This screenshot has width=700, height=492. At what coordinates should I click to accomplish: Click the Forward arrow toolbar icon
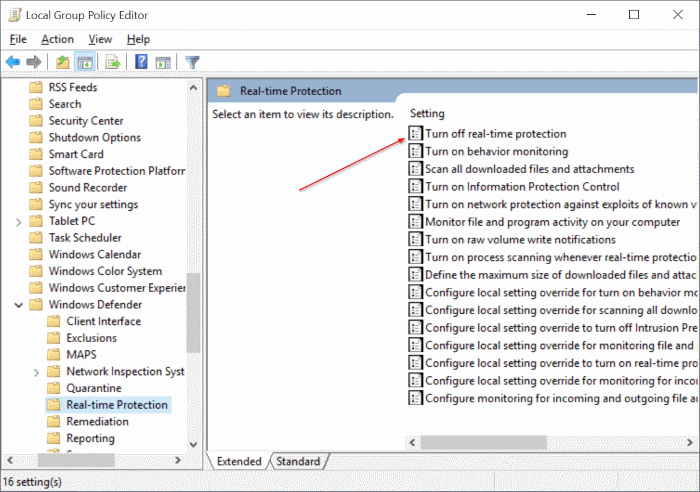[x=34, y=62]
